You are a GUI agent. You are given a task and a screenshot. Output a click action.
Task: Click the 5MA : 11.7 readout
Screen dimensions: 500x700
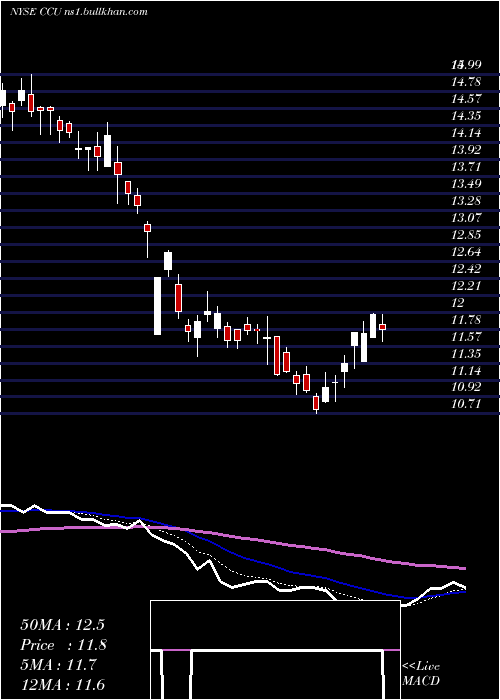tap(58, 665)
